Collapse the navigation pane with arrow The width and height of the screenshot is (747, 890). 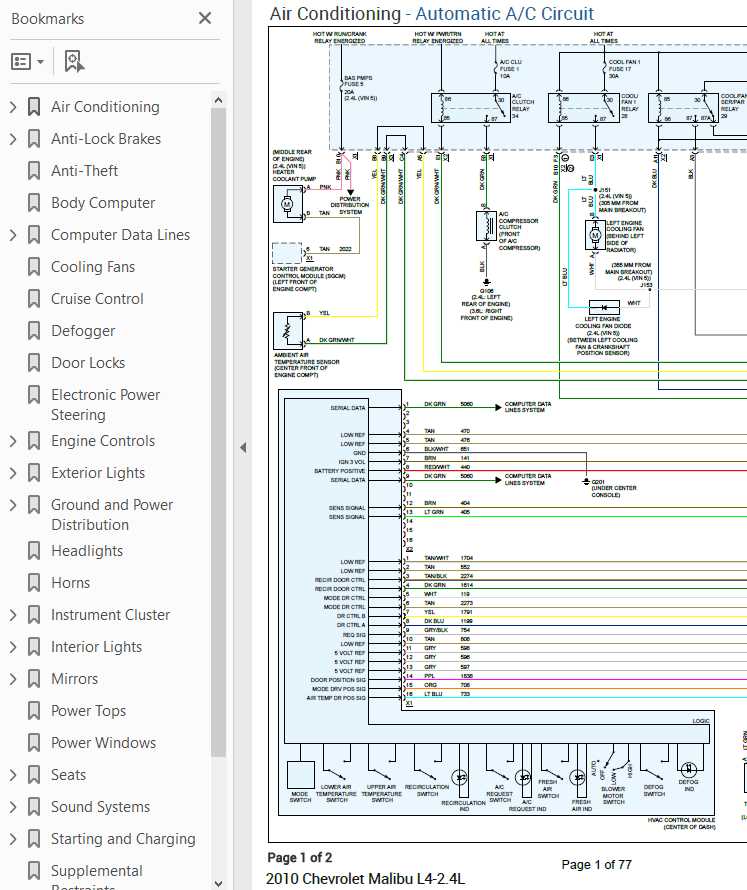coord(243,447)
